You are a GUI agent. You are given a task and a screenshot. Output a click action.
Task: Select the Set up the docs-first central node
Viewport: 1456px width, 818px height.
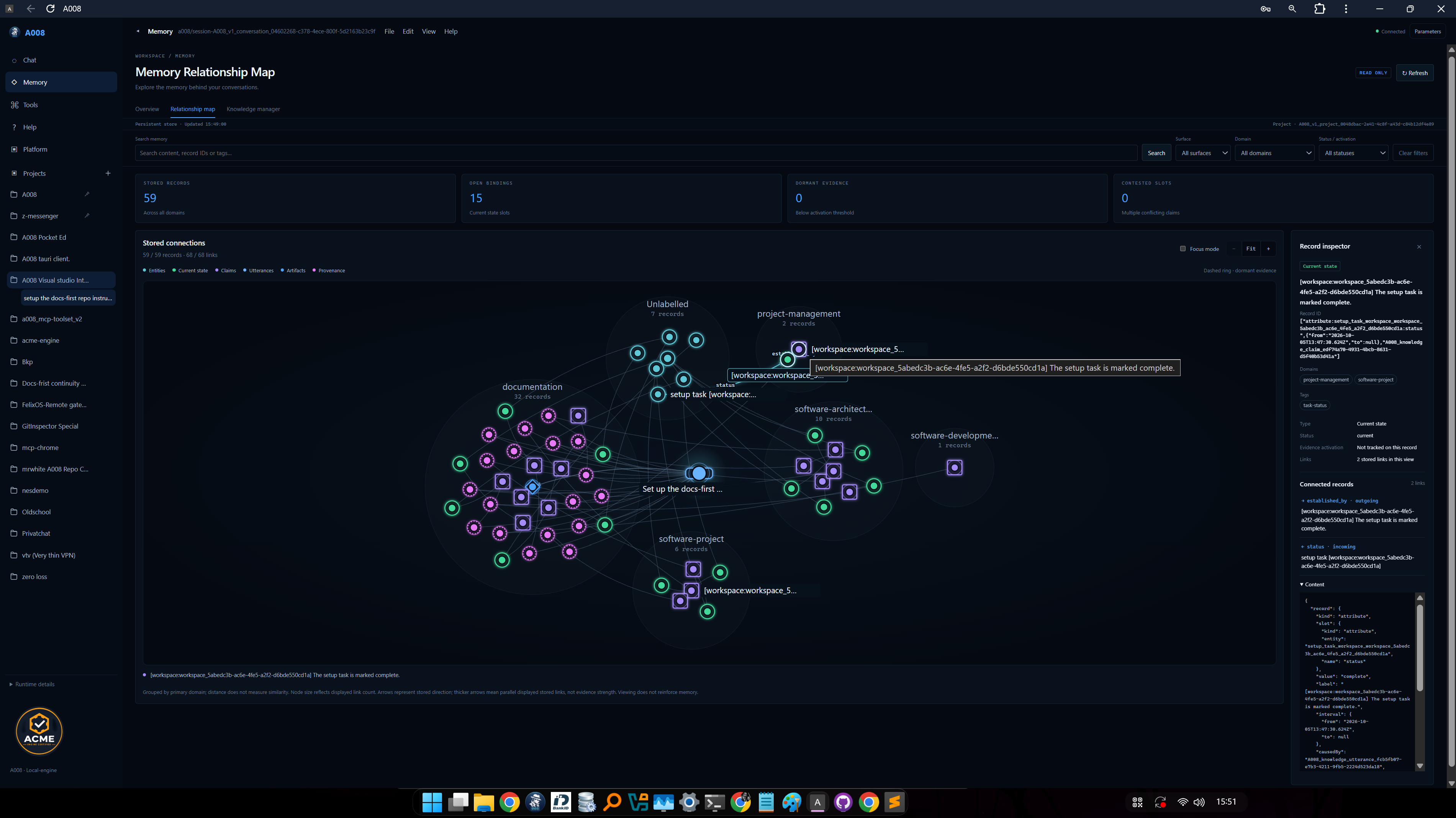(x=699, y=473)
